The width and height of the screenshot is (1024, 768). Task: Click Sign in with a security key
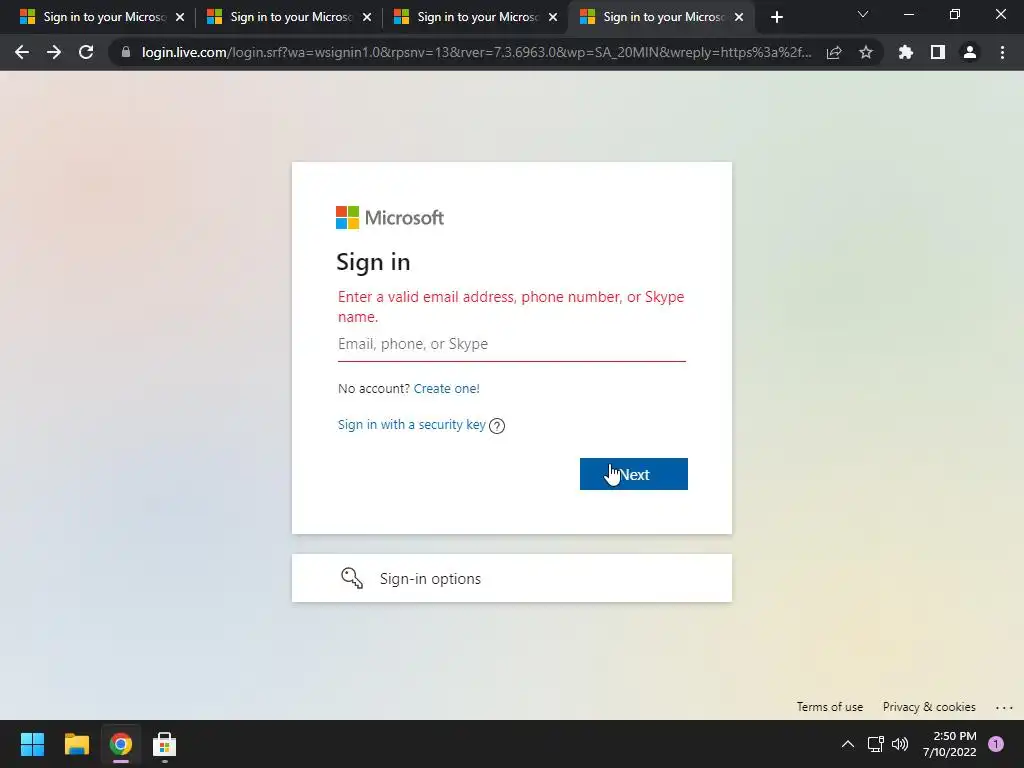411,424
